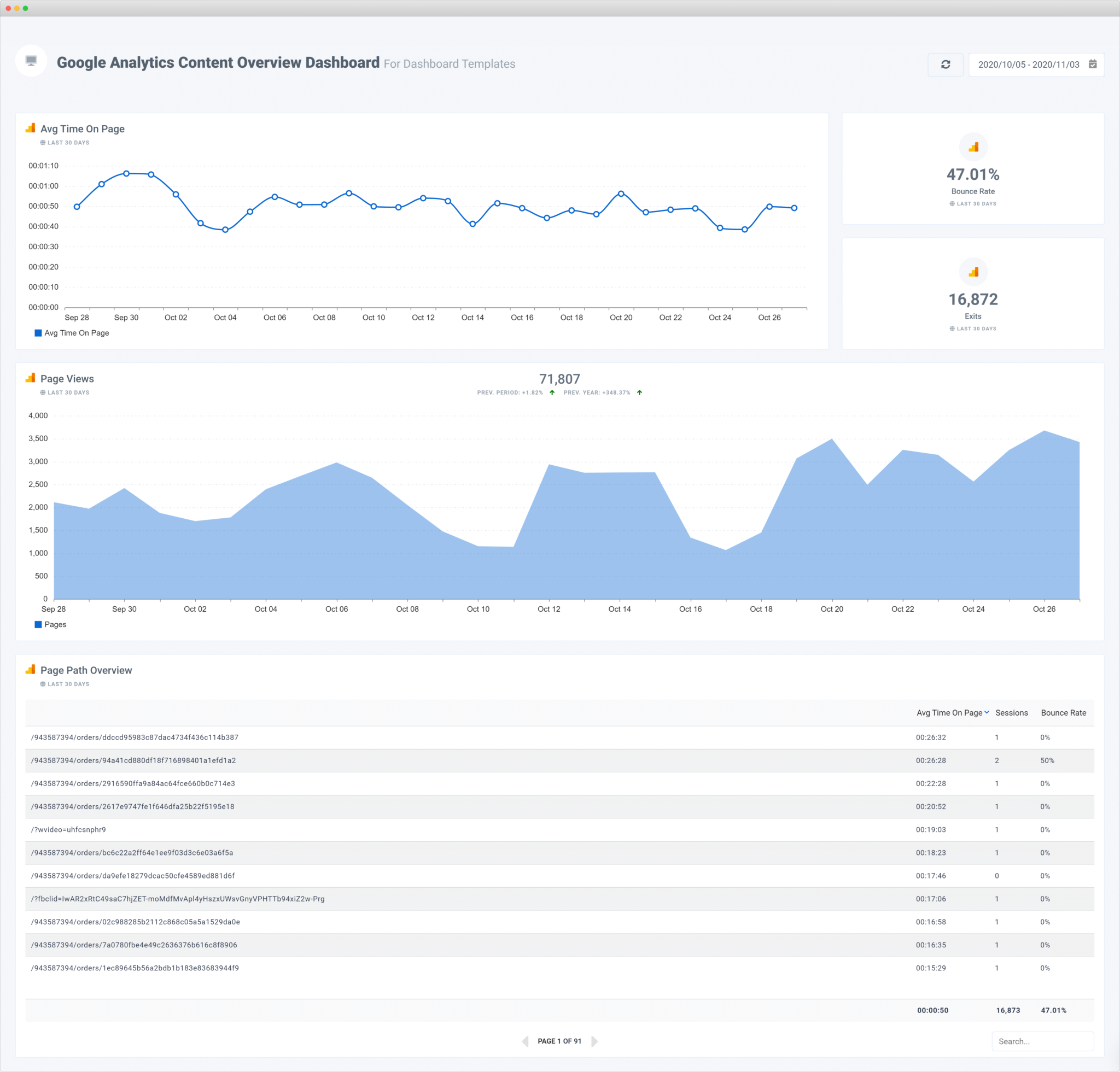The image size is (1120, 1072).
Task: Click the refresh dashboard icon
Action: [x=945, y=65]
